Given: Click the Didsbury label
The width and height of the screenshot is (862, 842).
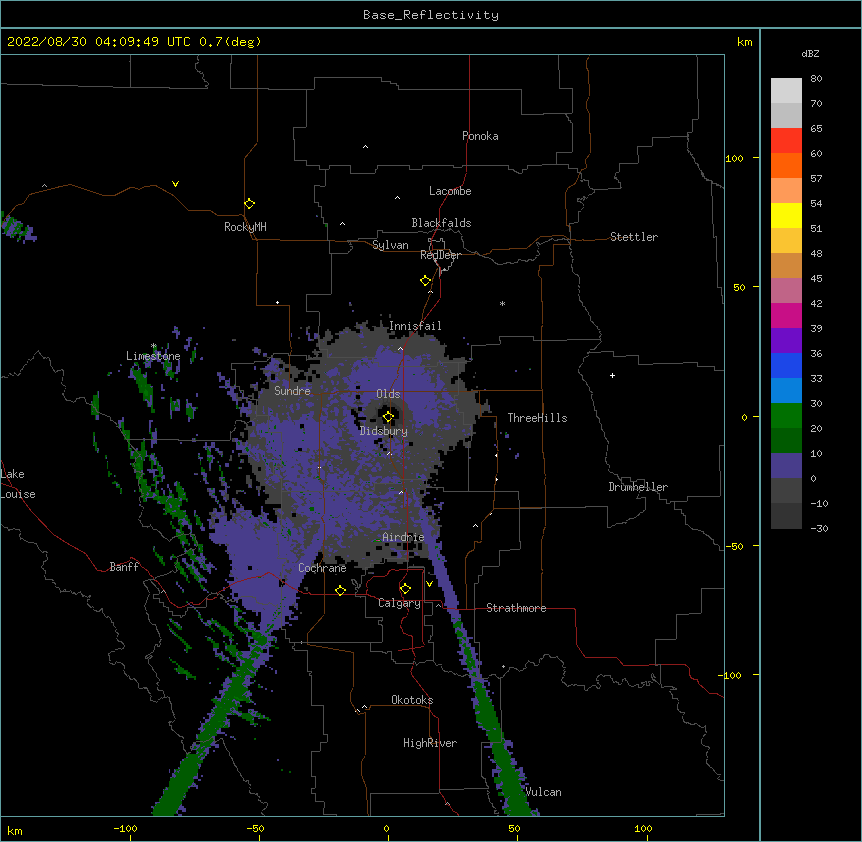Looking at the screenshot, I should pos(384,431).
